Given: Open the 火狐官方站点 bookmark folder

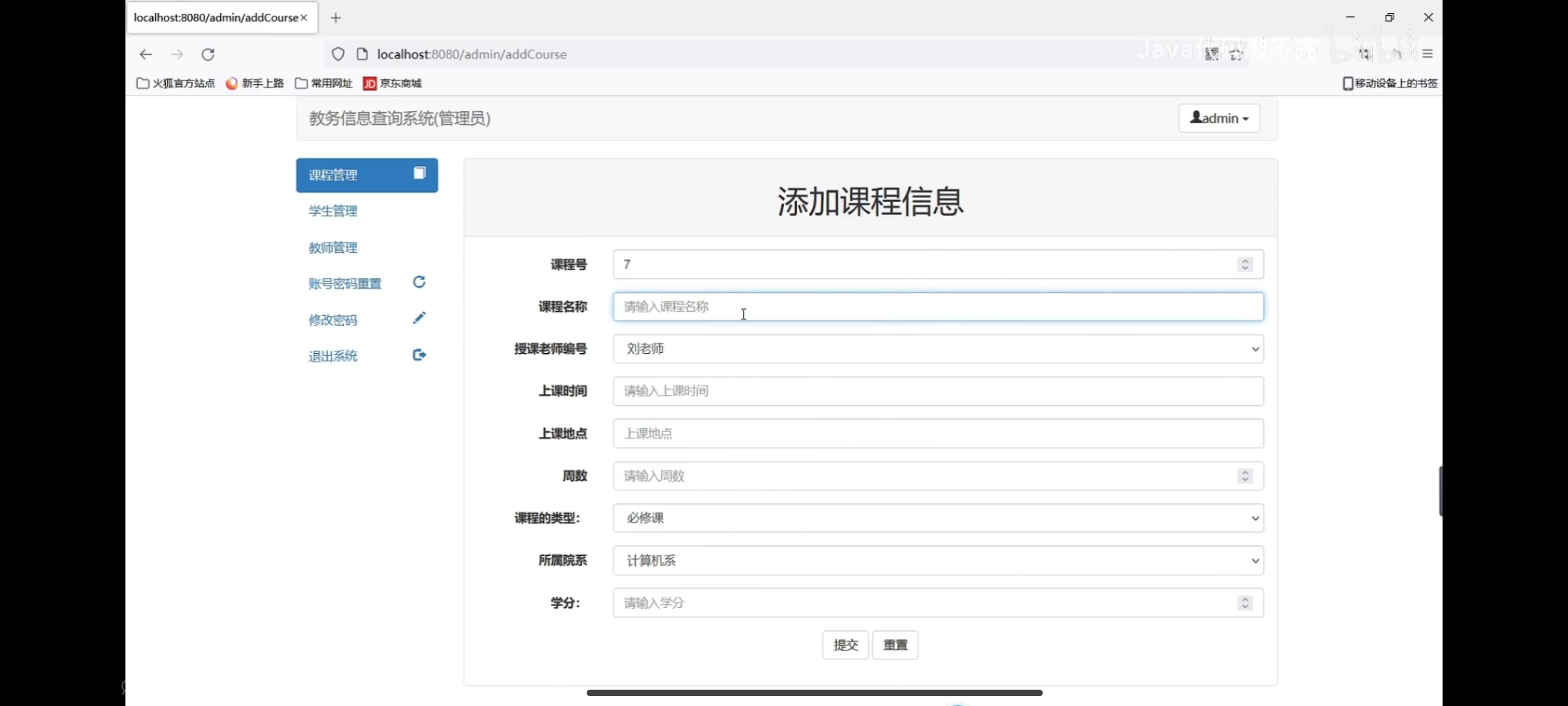Looking at the screenshot, I should coord(176,83).
